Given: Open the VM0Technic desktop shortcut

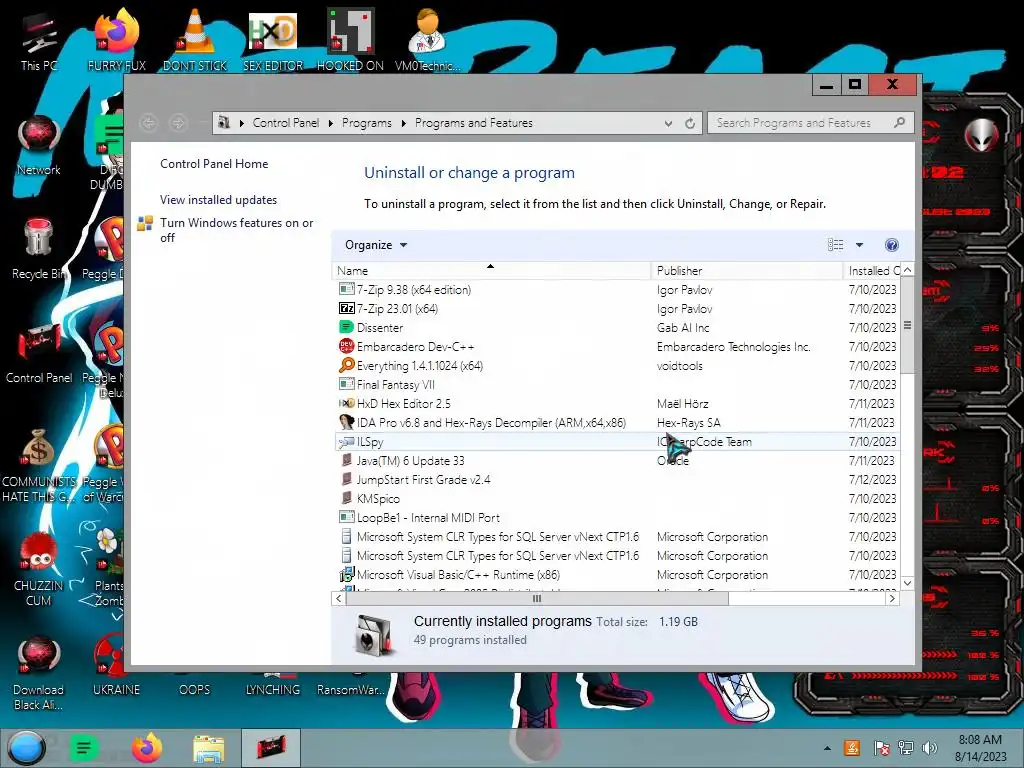Looking at the screenshot, I should pyautogui.click(x=427, y=40).
